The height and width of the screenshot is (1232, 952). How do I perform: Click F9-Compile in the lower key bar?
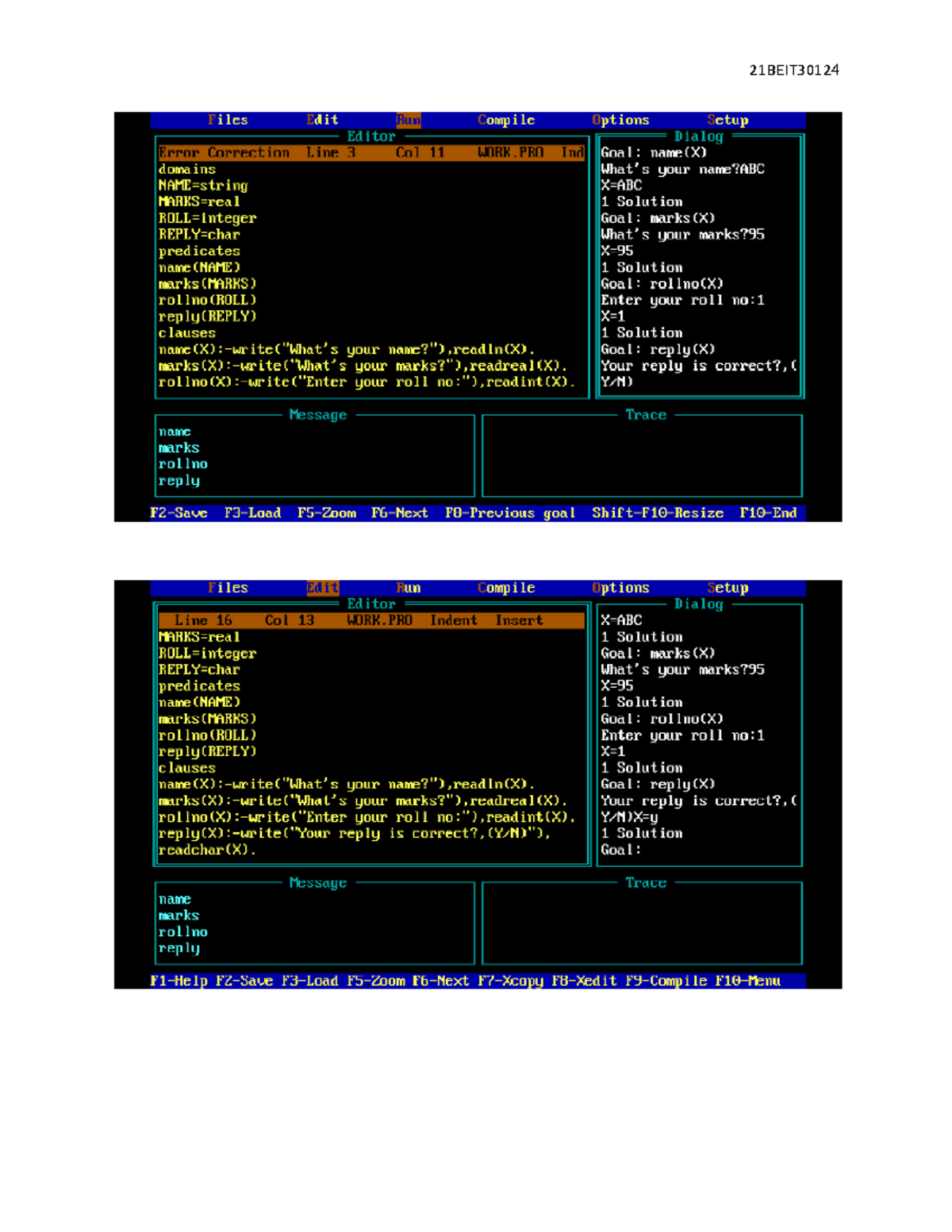(666, 981)
